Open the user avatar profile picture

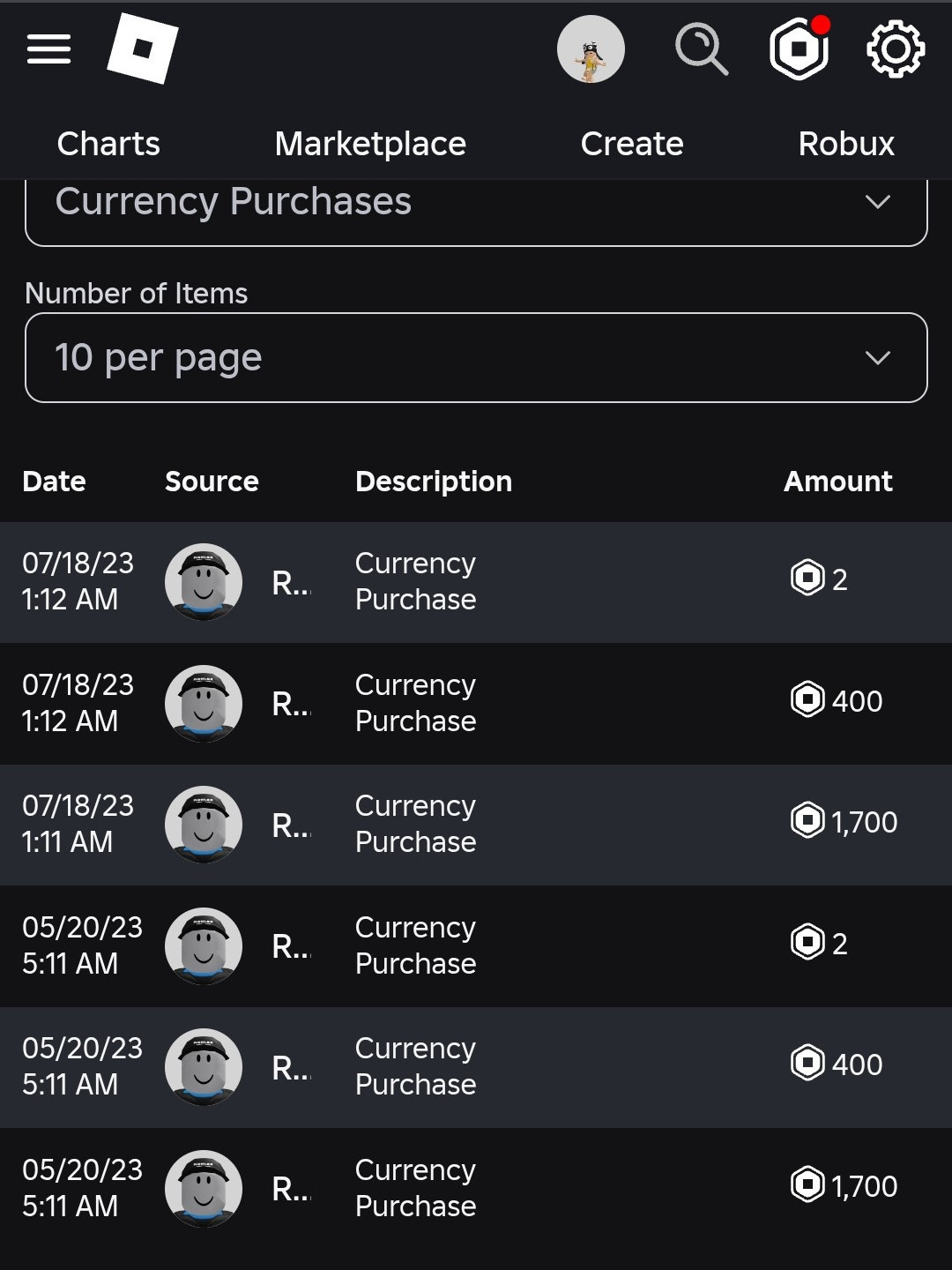point(591,49)
